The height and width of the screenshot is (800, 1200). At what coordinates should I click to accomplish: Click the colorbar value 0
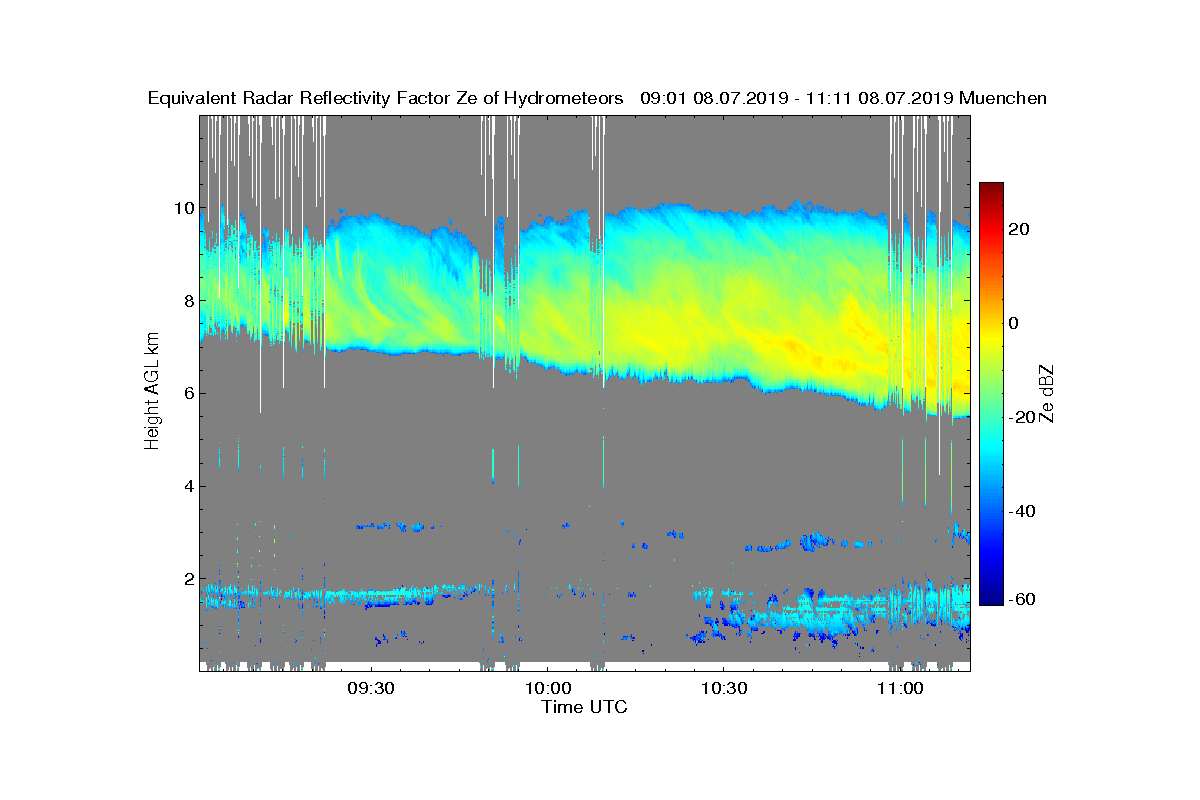[x=1015, y=324]
